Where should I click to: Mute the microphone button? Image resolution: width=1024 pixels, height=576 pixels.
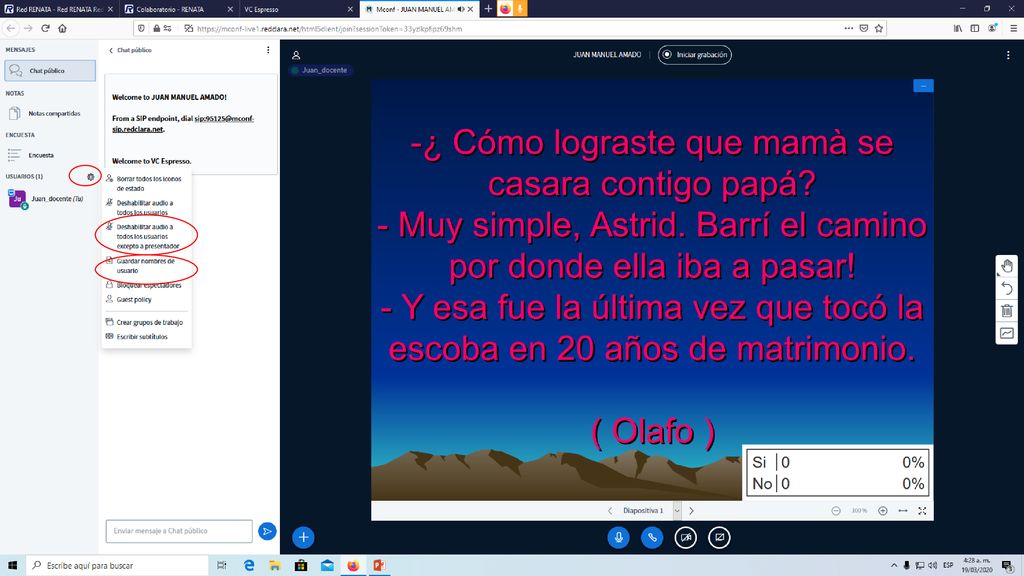(618, 537)
